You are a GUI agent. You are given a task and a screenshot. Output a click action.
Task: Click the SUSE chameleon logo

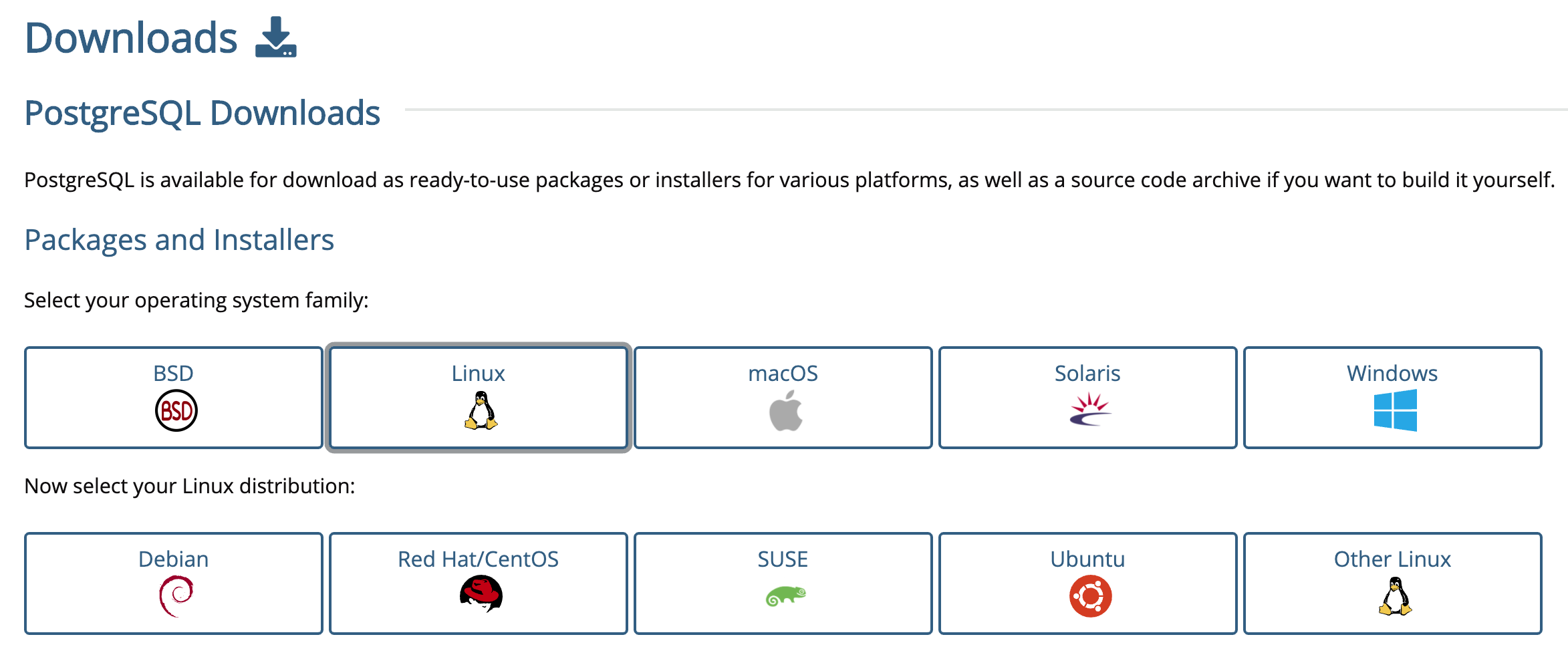(785, 595)
